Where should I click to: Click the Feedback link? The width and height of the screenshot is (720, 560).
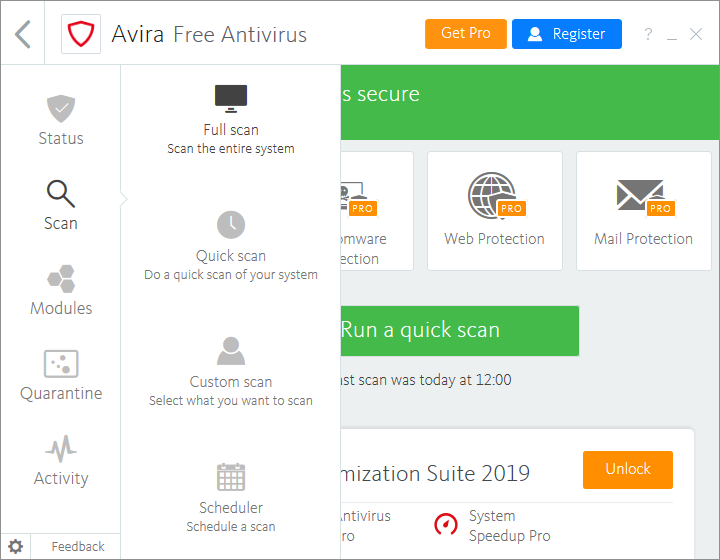click(x=78, y=547)
